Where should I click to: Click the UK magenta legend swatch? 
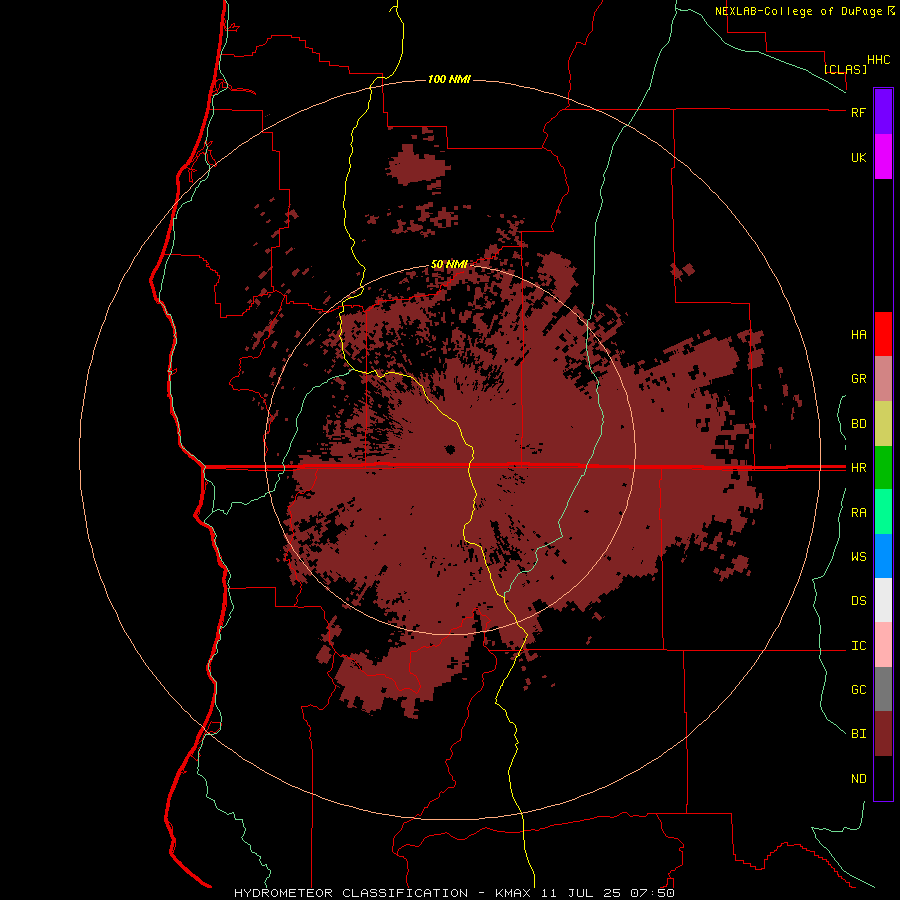[x=883, y=157]
